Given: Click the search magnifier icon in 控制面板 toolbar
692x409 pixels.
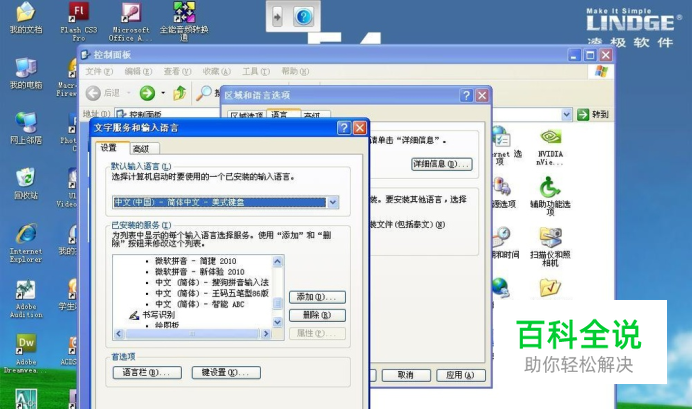Looking at the screenshot, I should coord(204,93).
